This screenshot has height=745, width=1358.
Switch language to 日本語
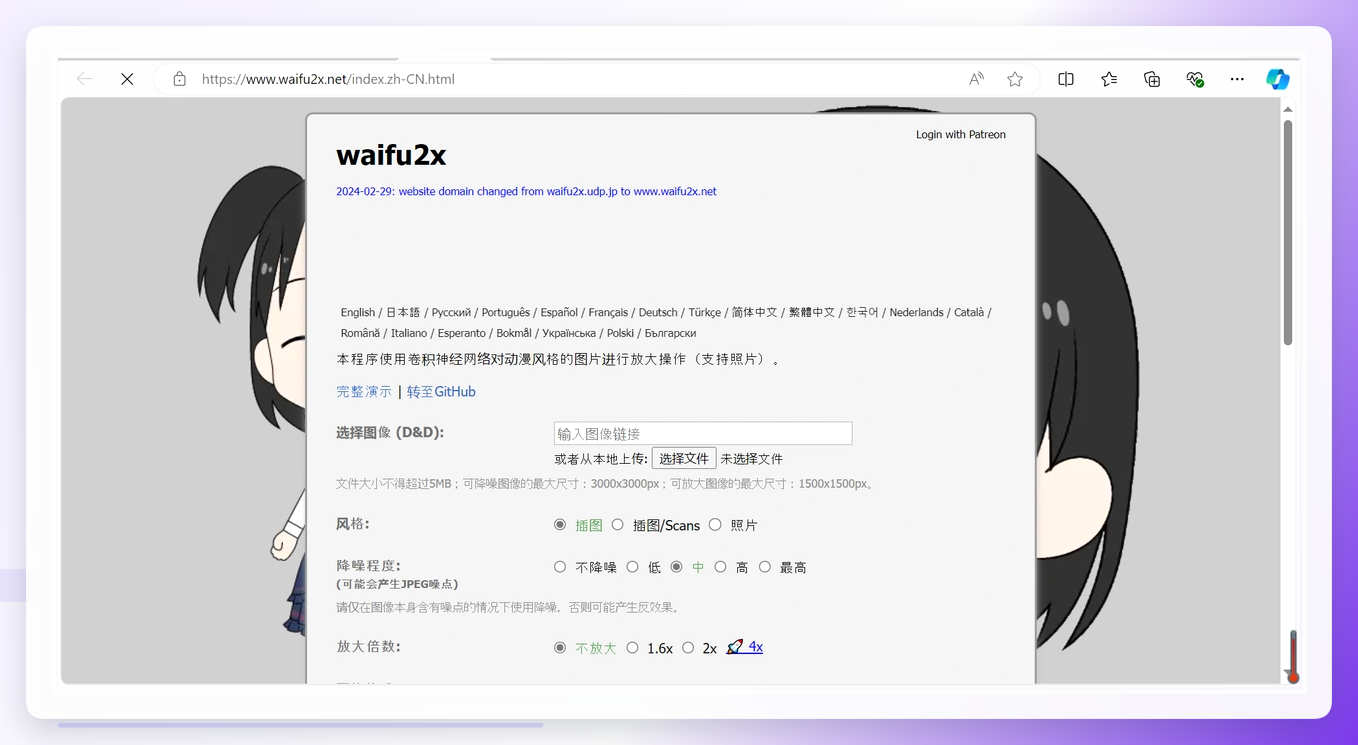[x=403, y=312]
